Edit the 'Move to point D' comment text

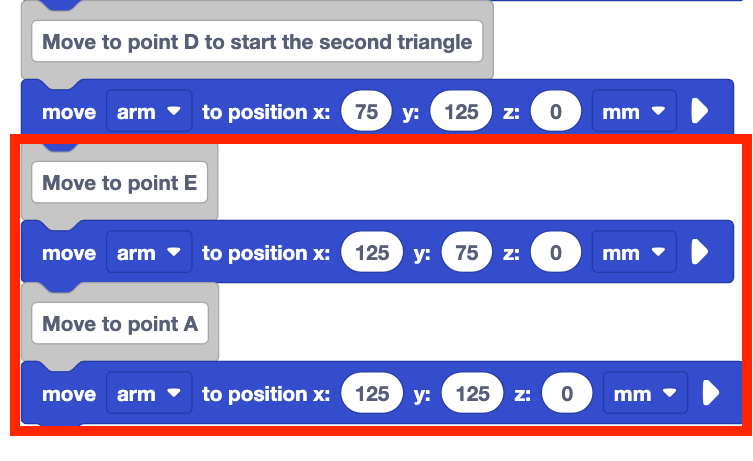(257, 43)
